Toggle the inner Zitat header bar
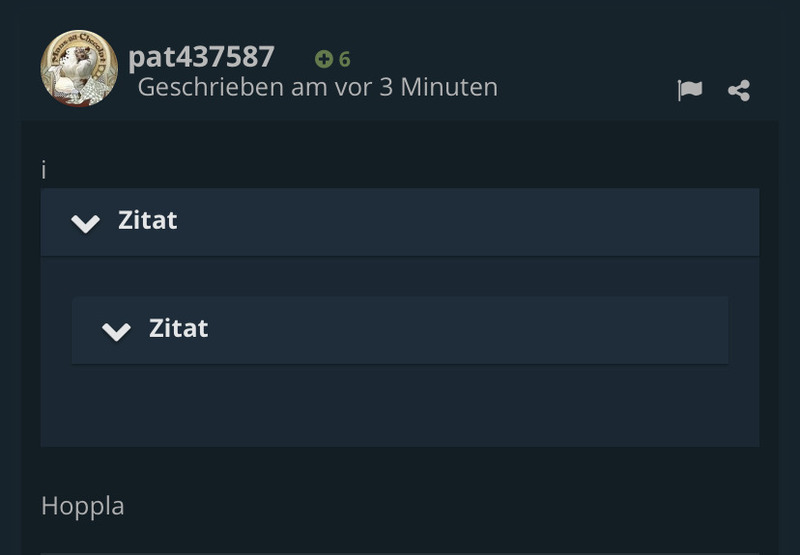 tap(400, 330)
